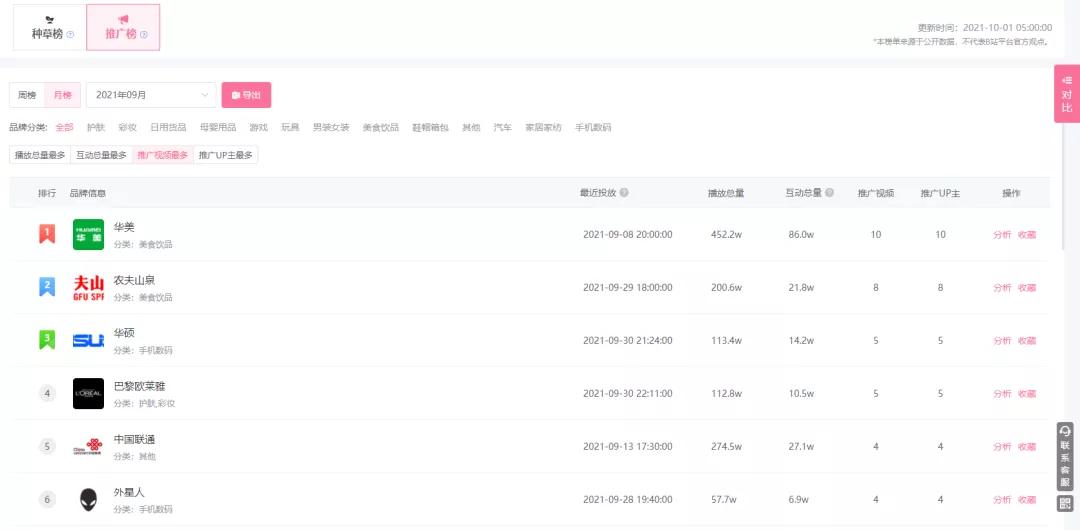Filter by 鞋帽箱包 category

[x=430, y=128]
